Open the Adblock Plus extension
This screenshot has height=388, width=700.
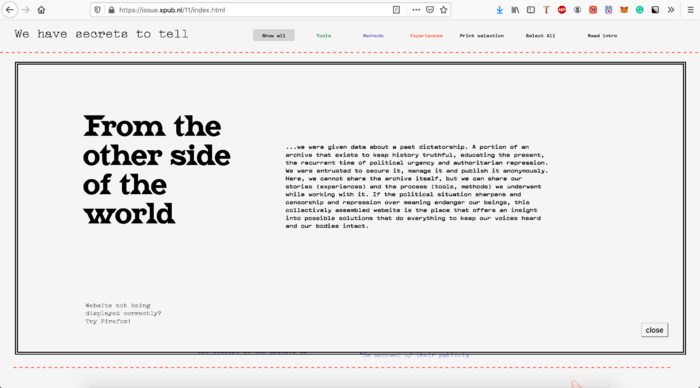coord(562,10)
